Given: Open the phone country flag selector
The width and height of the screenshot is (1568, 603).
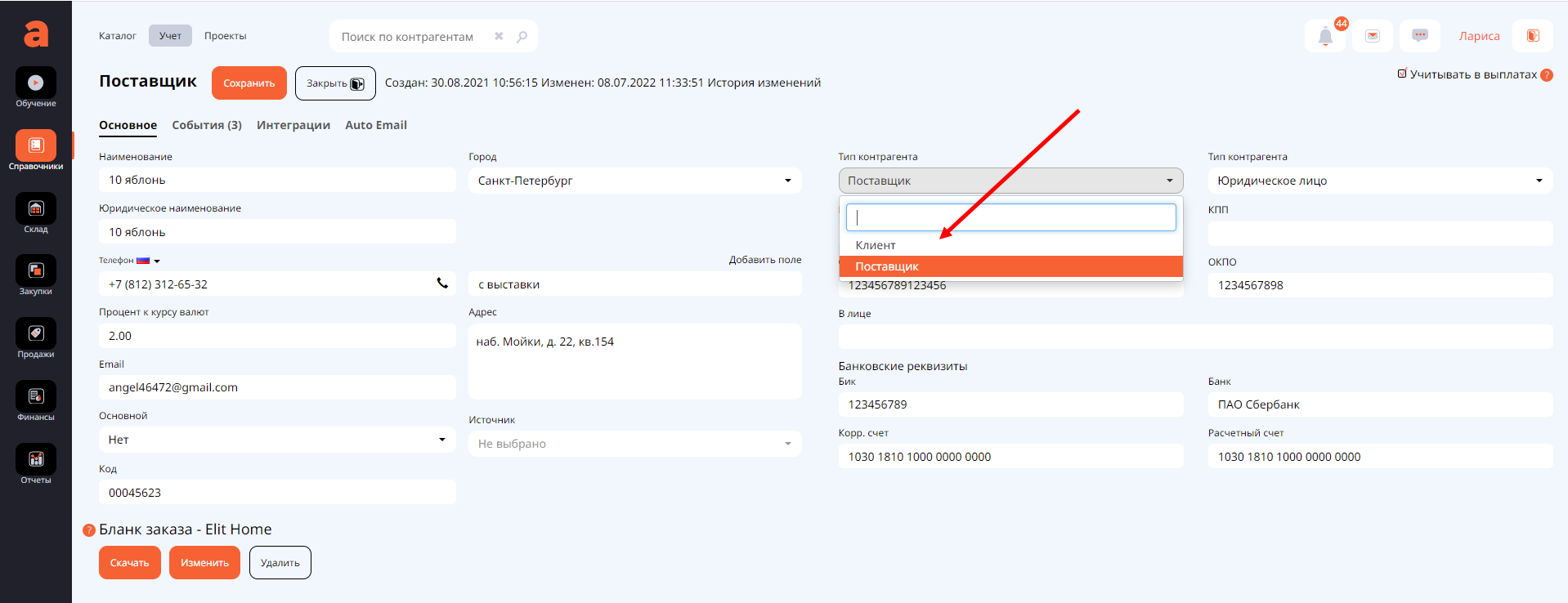Looking at the screenshot, I should 148,261.
